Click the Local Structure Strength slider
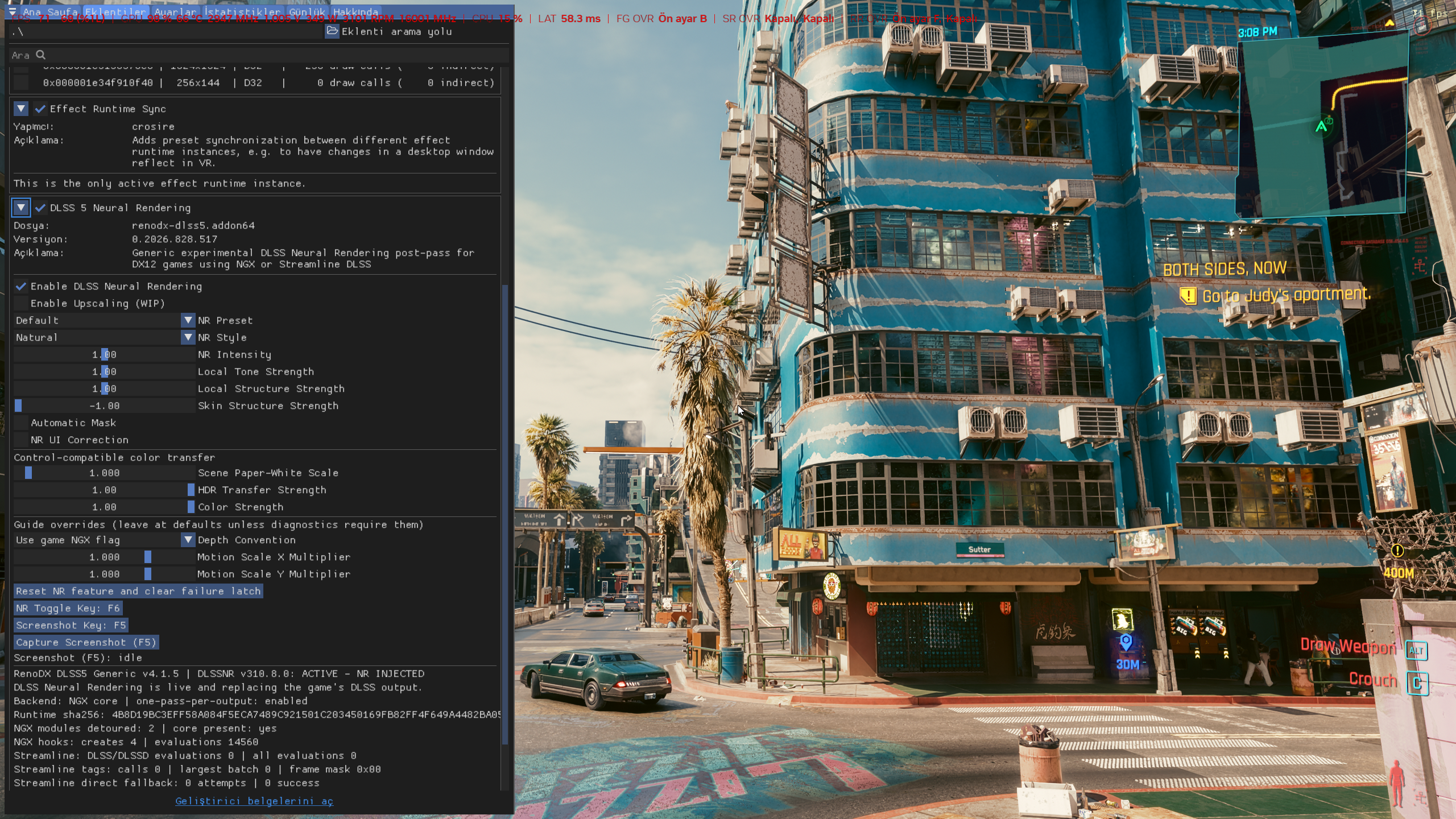1456x819 pixels. 105,388
